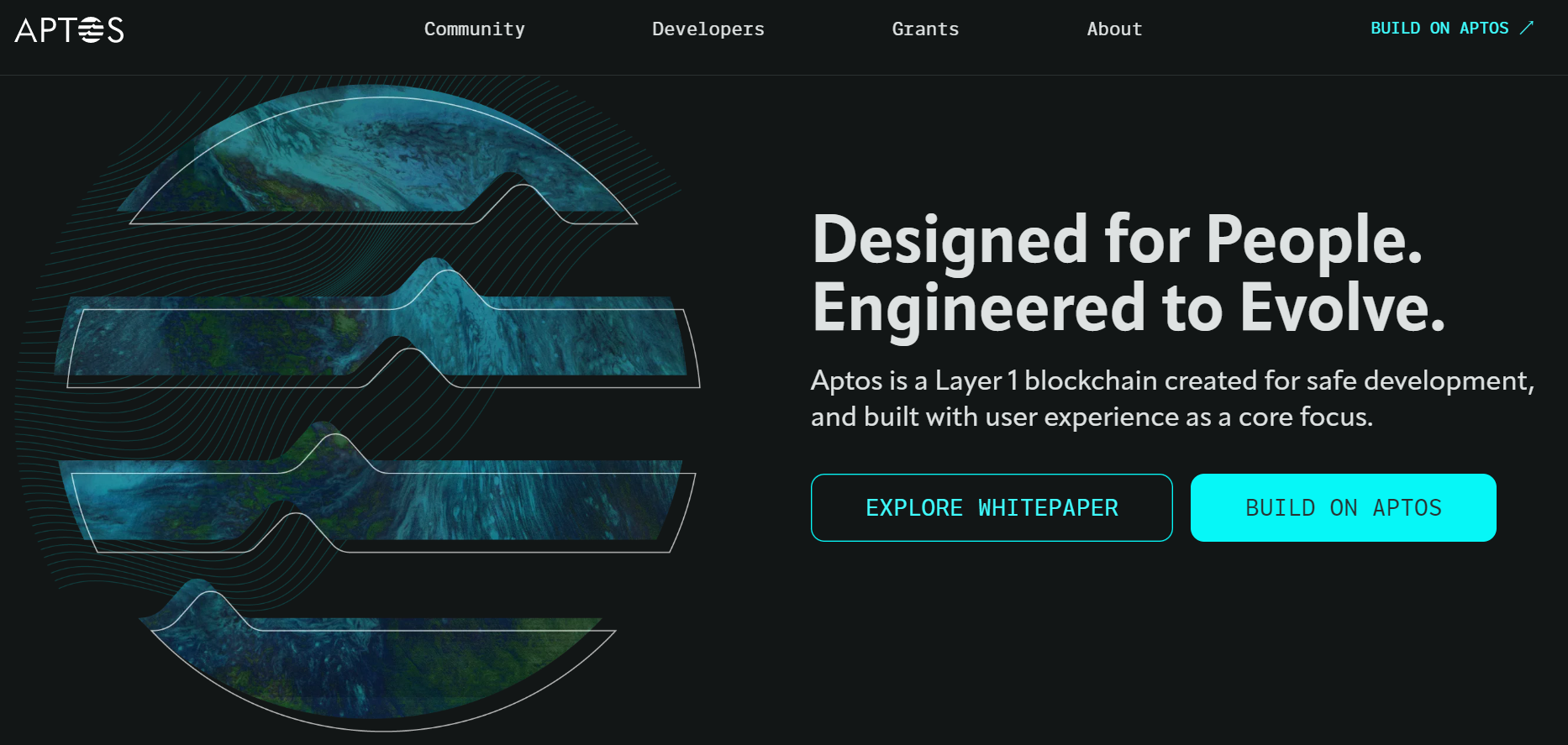Click the "Engineered to Evolve." heading line
Viewport: 1568px width, 745px height.
pos(1128,308)
